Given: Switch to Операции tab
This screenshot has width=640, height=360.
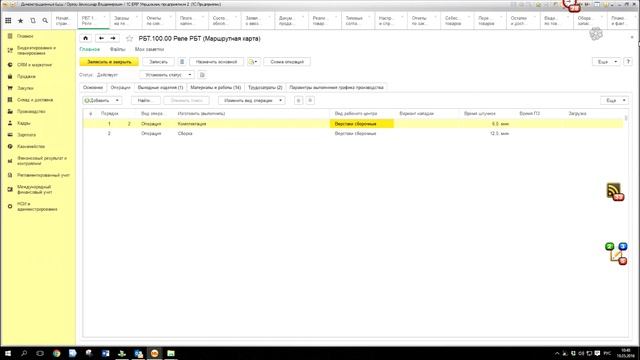Looking at the screenshot, I should [x=120, y=87].
